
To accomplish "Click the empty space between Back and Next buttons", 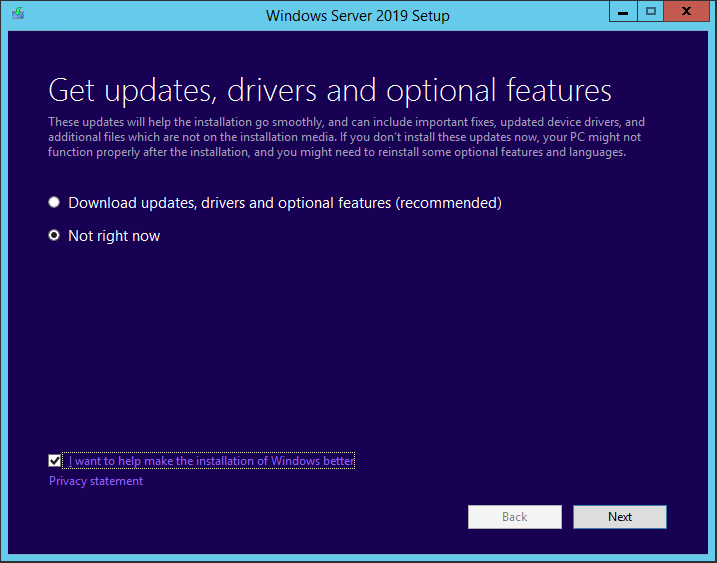I will (566, 517).
